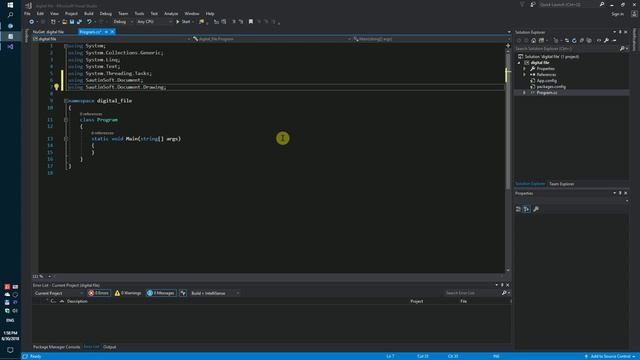Click the Error List clear filters icon
The image size is (640, 360).
point(183,293)
